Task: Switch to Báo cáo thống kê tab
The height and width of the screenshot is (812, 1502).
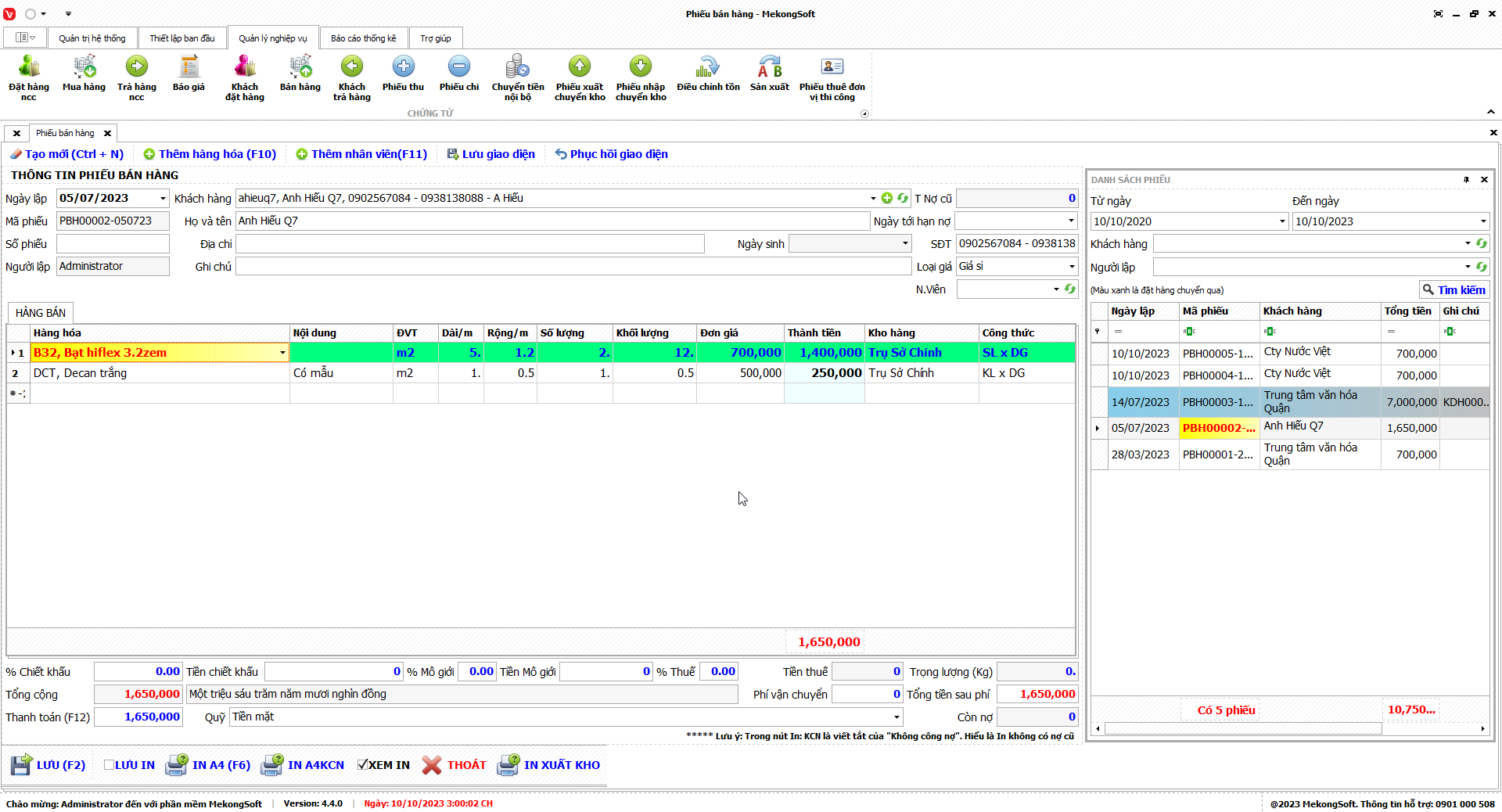Action: [363, 38]
